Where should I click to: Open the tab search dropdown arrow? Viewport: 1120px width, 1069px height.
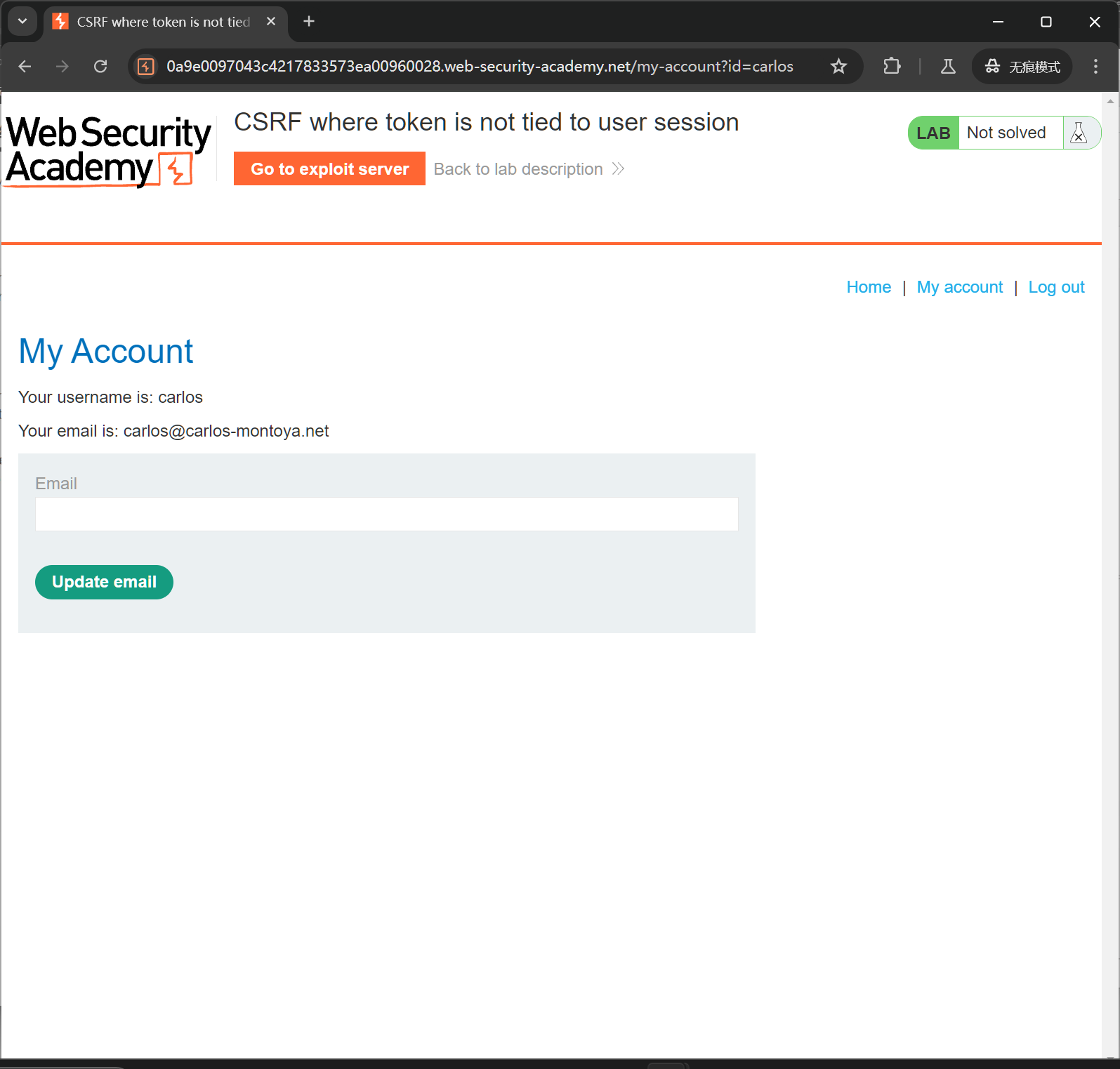22,22
